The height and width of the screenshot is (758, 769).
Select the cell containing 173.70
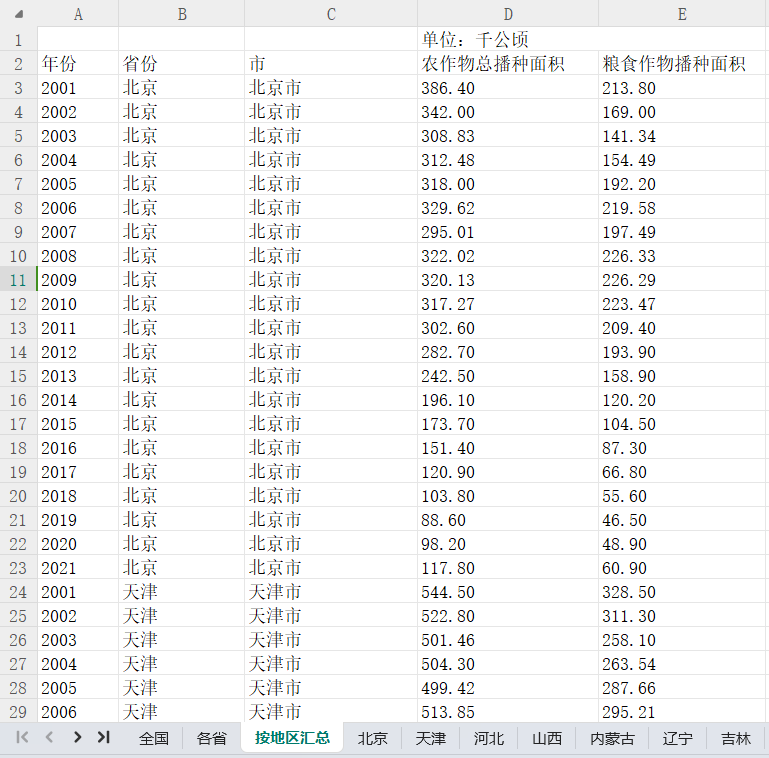coord(508,424)
